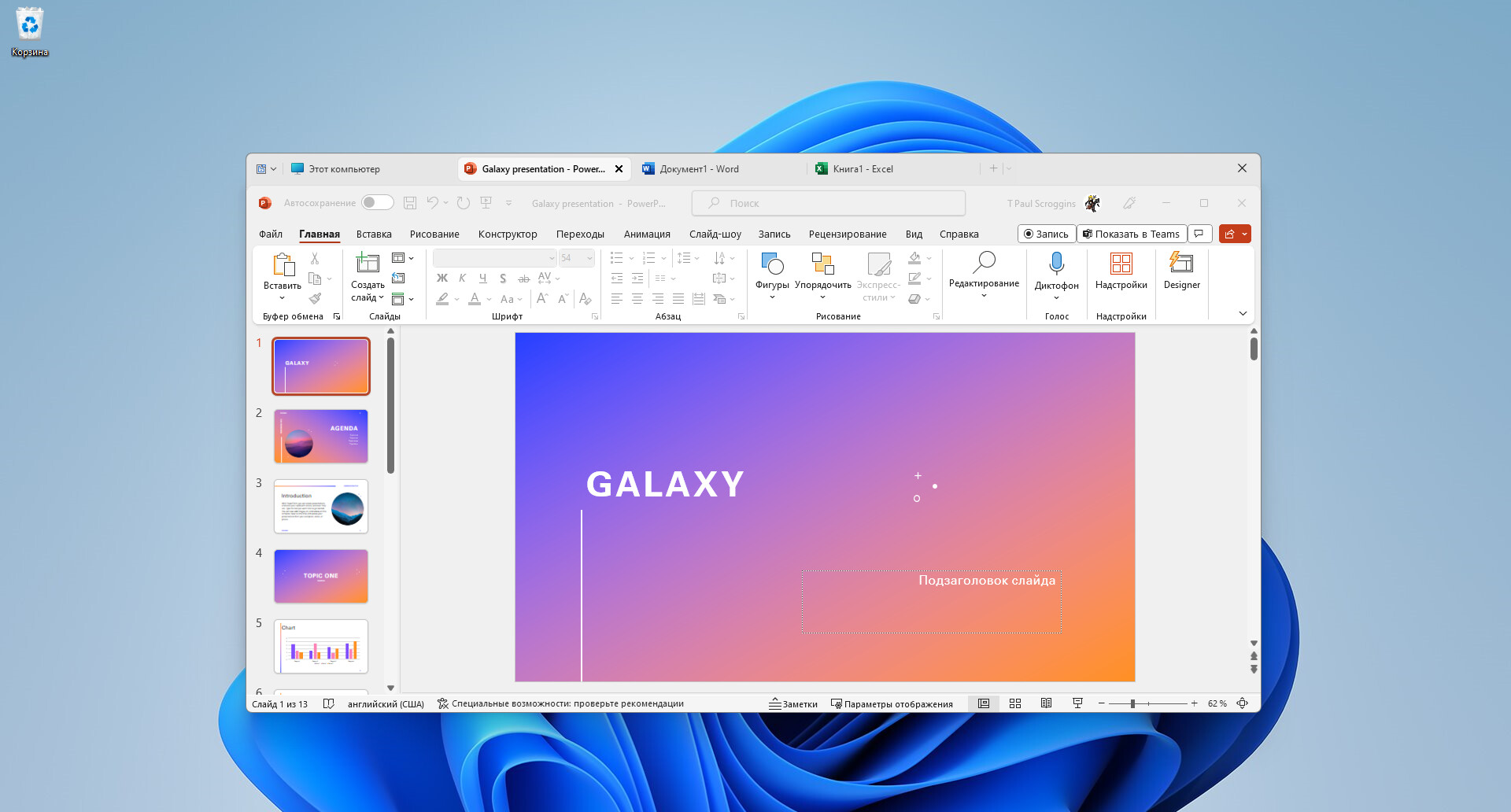Click the Показать в Teams button
1511x812 pixels.
tap(1131, 234)
